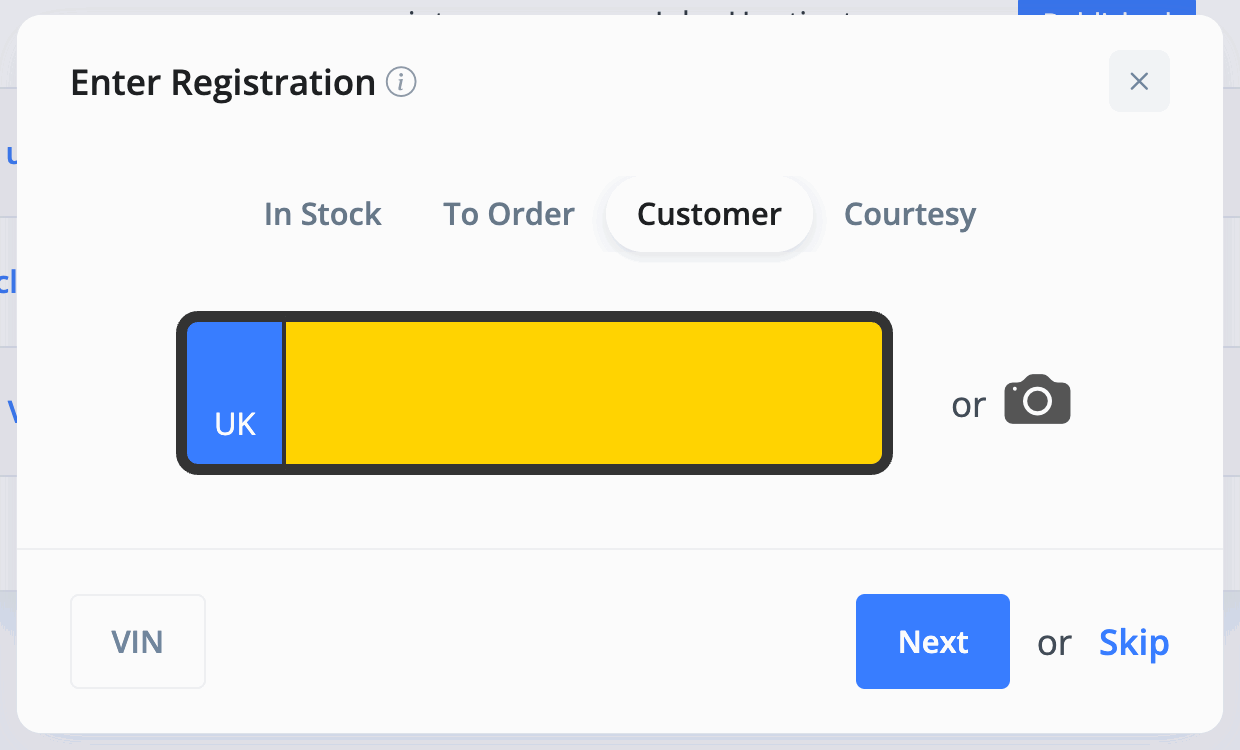This screenshot has width=1240, height=750.
Task: Click the cut-off blue "V" link at left edge
Action: (x=10, y=411)
